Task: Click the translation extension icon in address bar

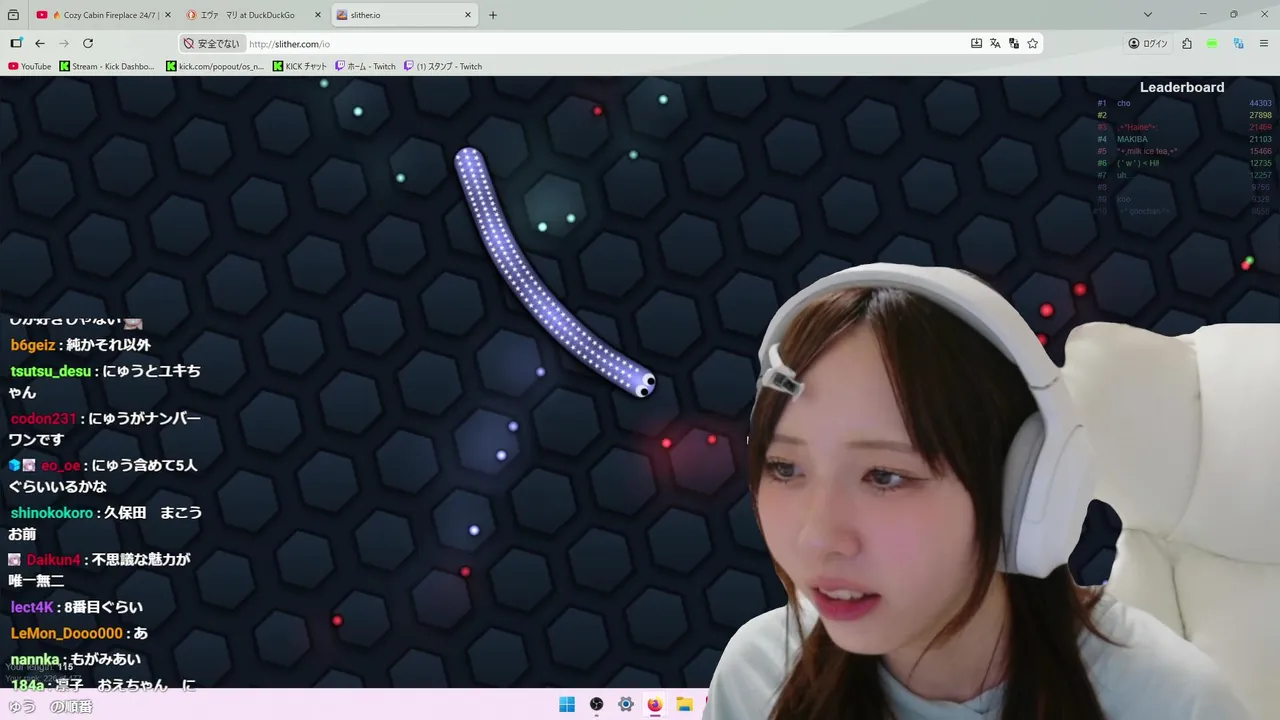Action: (x=1014, y=43)
